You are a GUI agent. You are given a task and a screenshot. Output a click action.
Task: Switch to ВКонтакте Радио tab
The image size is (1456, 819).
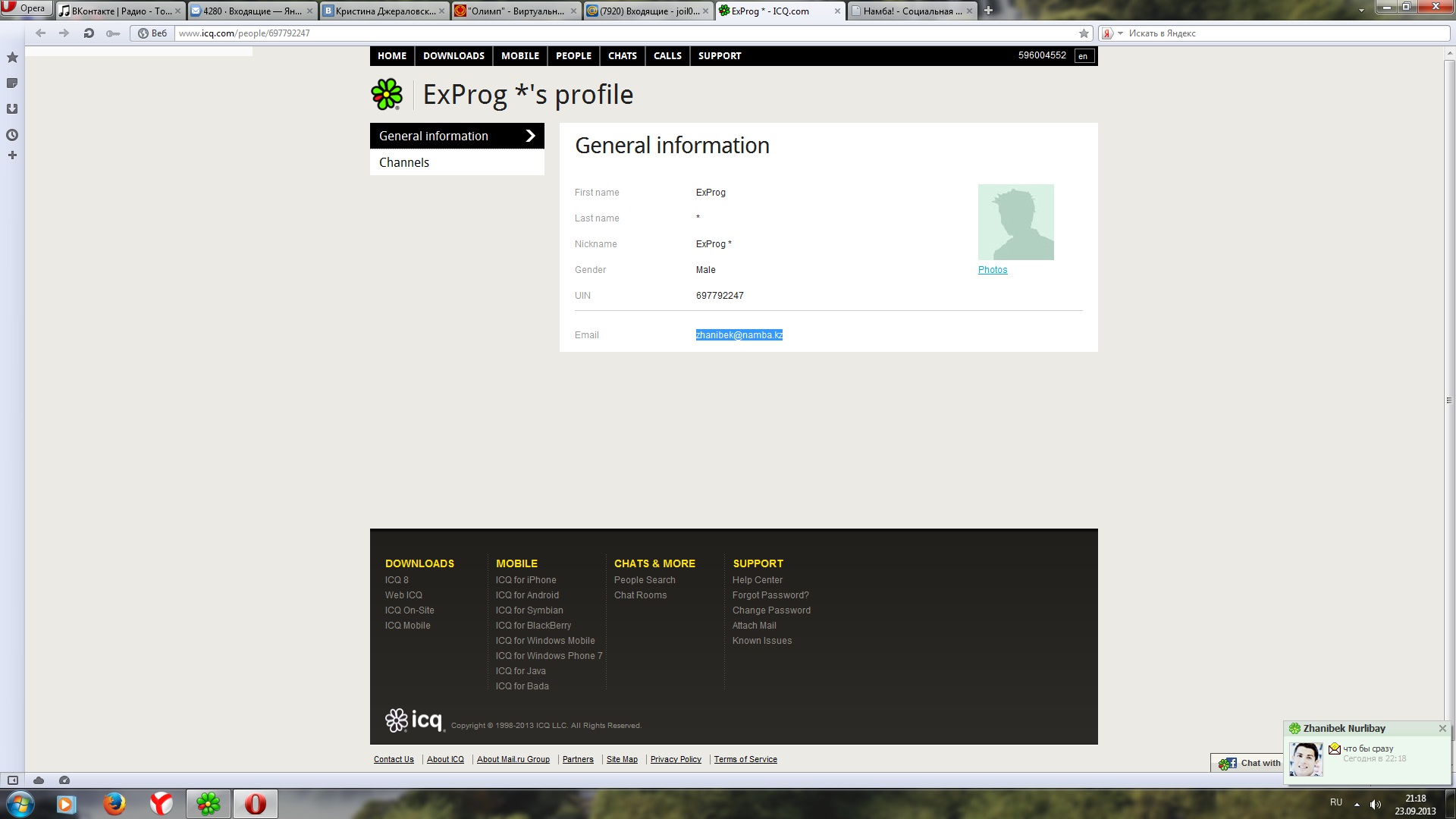pyautogui.click(x=121, y=11)
